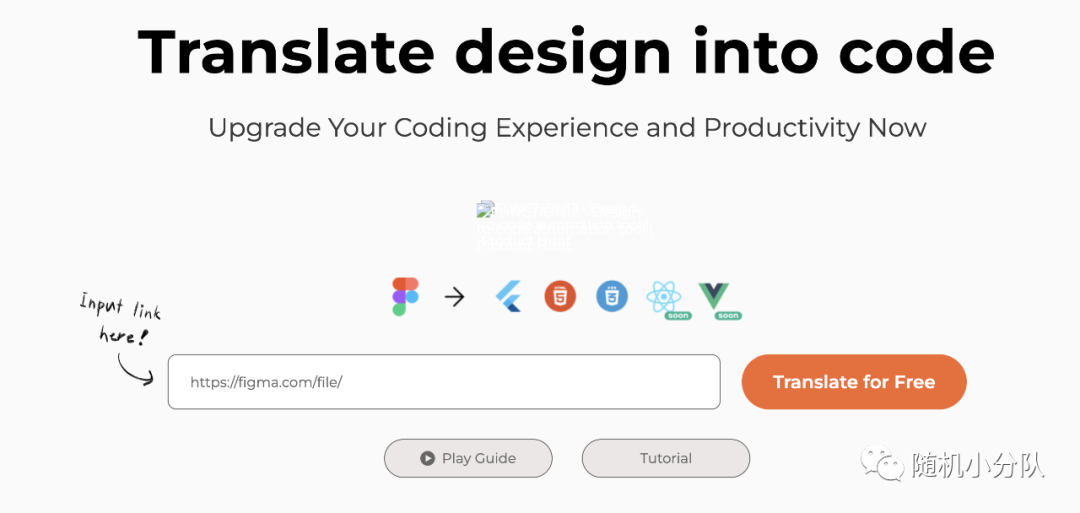Choose the HTML5 shield icon

tap(561, 296)
